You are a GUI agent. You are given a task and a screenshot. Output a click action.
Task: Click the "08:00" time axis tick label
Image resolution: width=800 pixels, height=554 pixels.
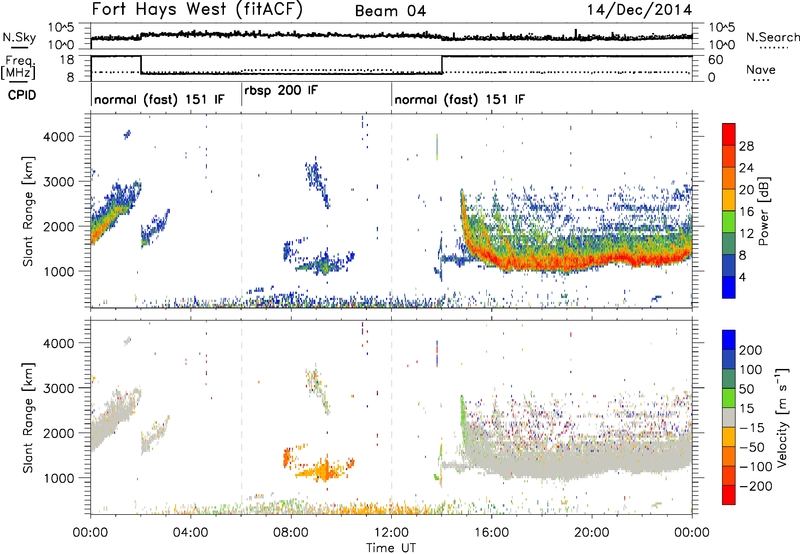point(291,533)
